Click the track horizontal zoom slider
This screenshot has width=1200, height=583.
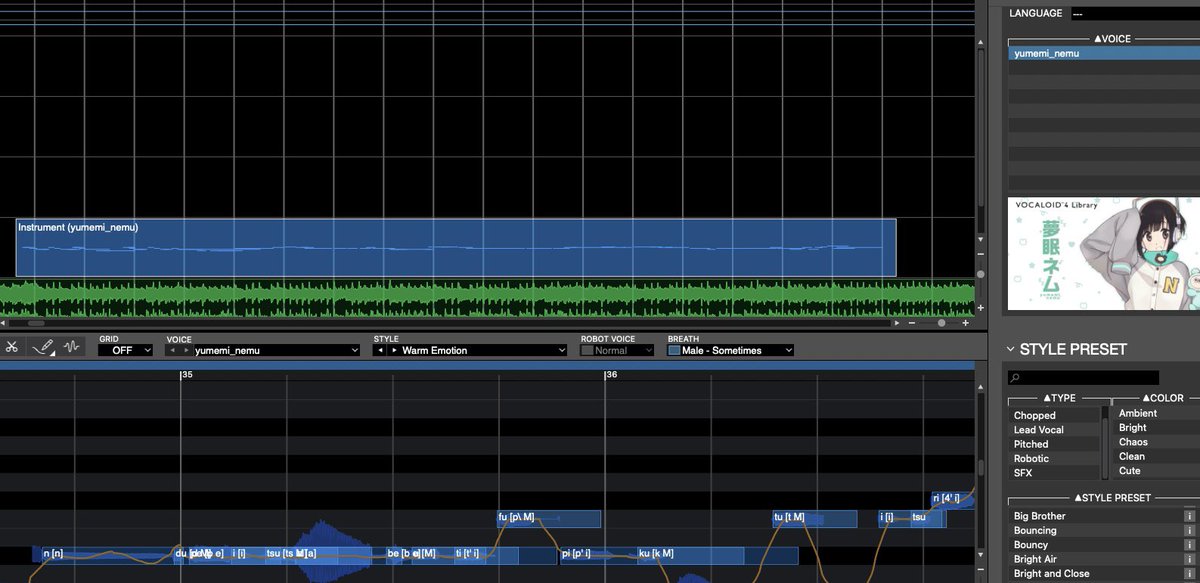[x=940, y=324]
